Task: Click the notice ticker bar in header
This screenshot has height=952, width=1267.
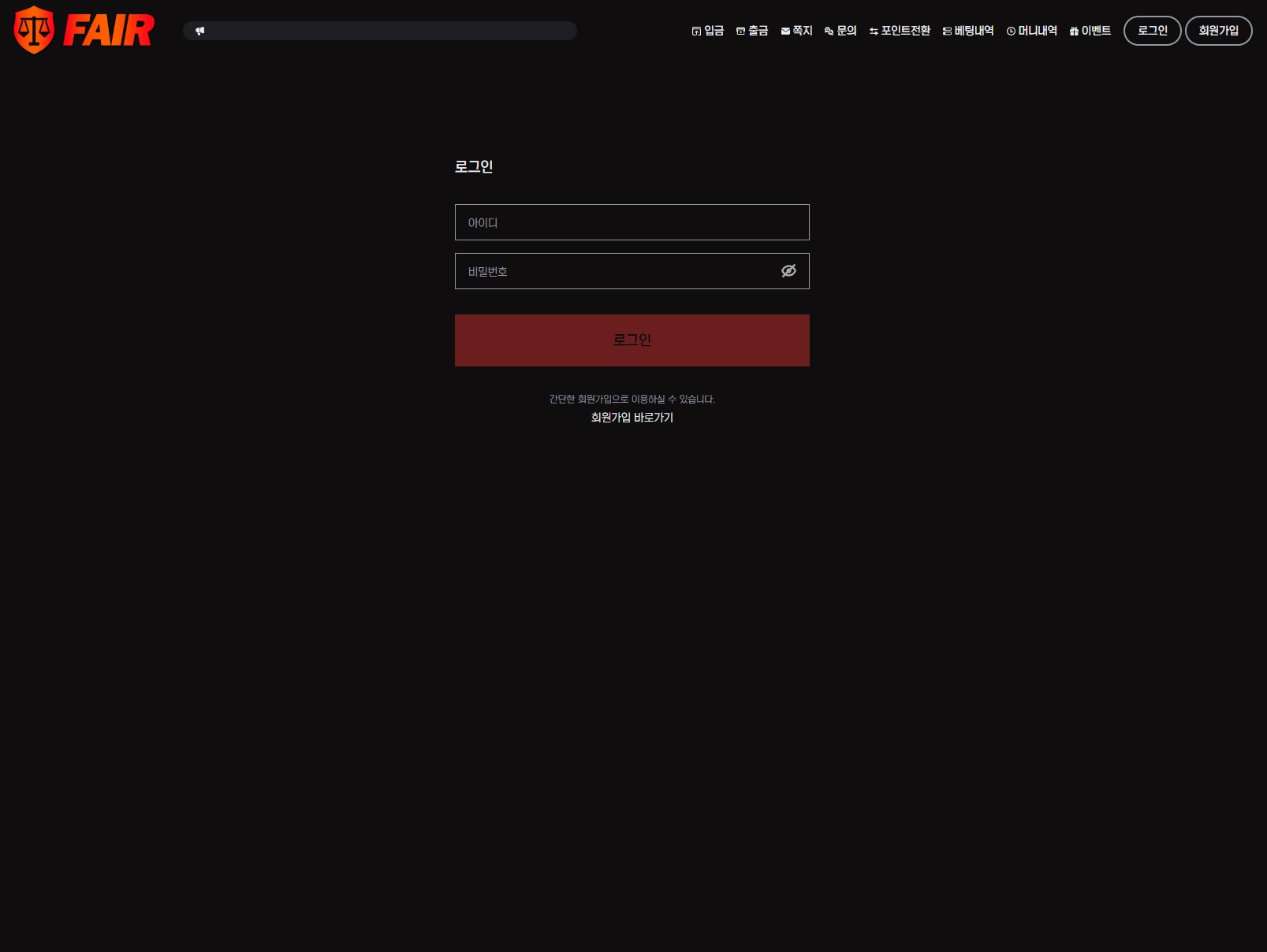Action: (x=386, y=31)
